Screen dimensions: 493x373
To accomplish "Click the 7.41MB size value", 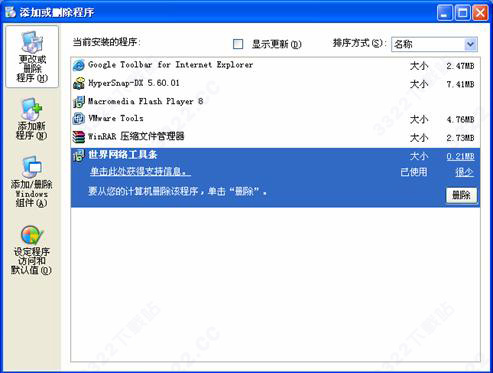I will 460,84.
